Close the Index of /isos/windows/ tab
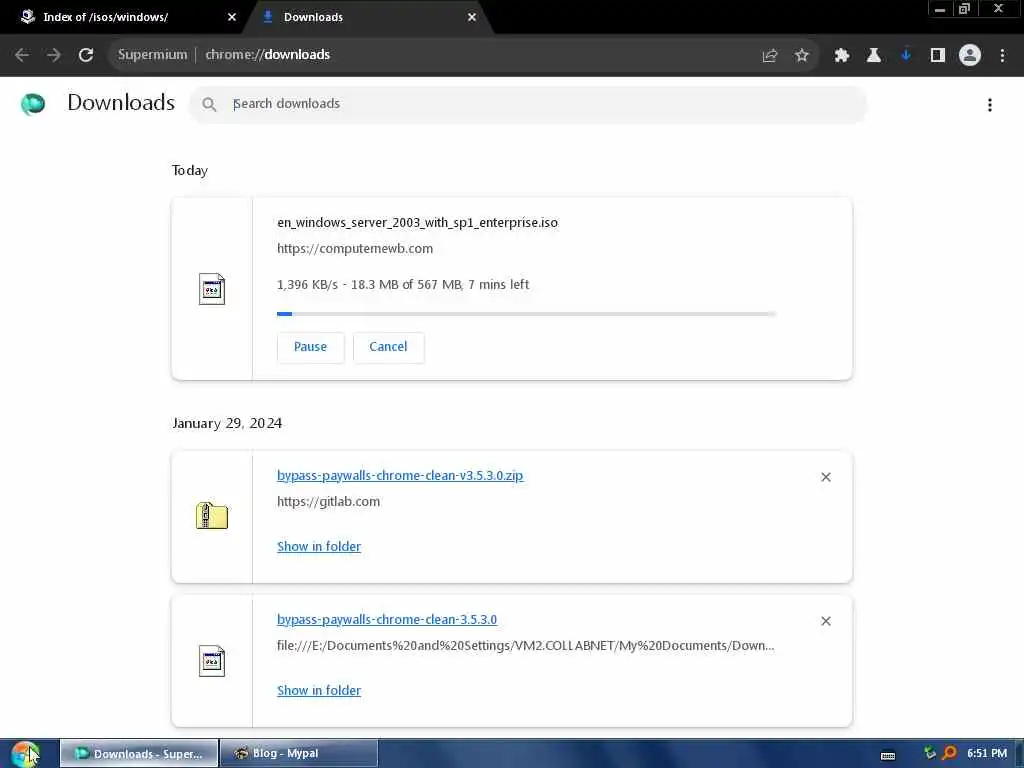Image resolution: width=1024 pixels, height=768 pixels. (x=232, y=17)
